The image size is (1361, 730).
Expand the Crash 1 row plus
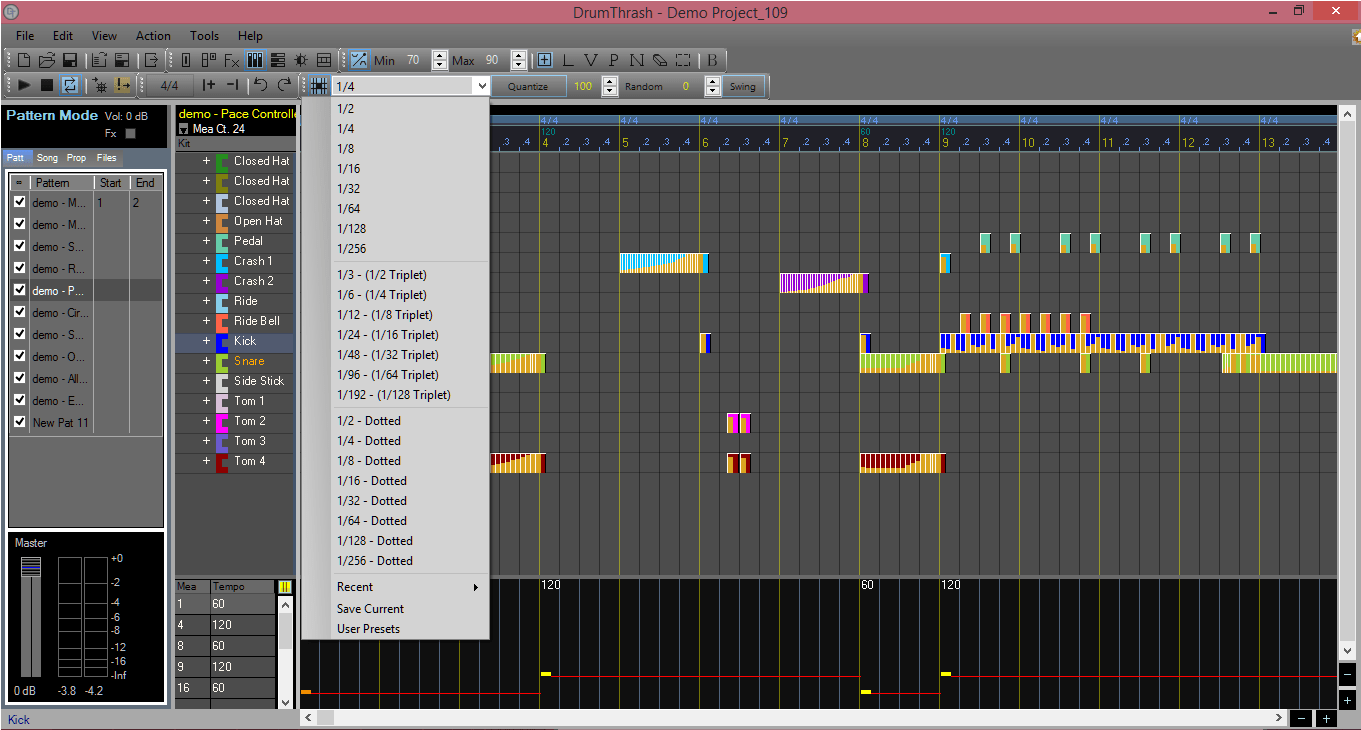207,261
